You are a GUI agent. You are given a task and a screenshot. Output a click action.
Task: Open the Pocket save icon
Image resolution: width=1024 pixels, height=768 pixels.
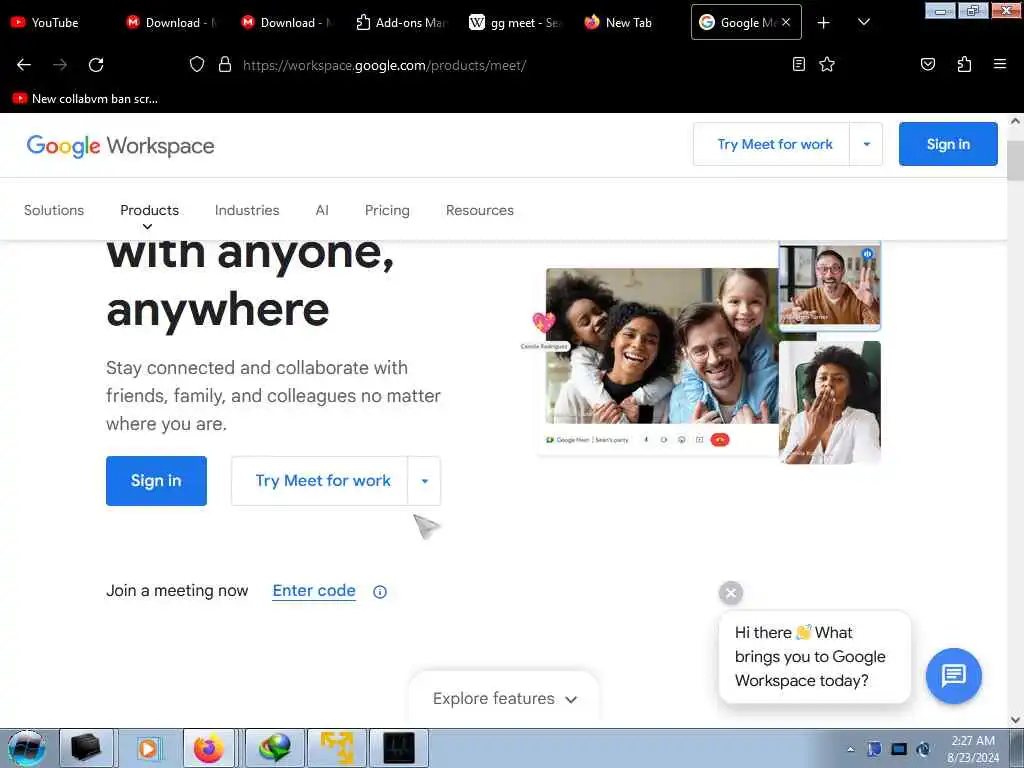[x=927, y=64]
